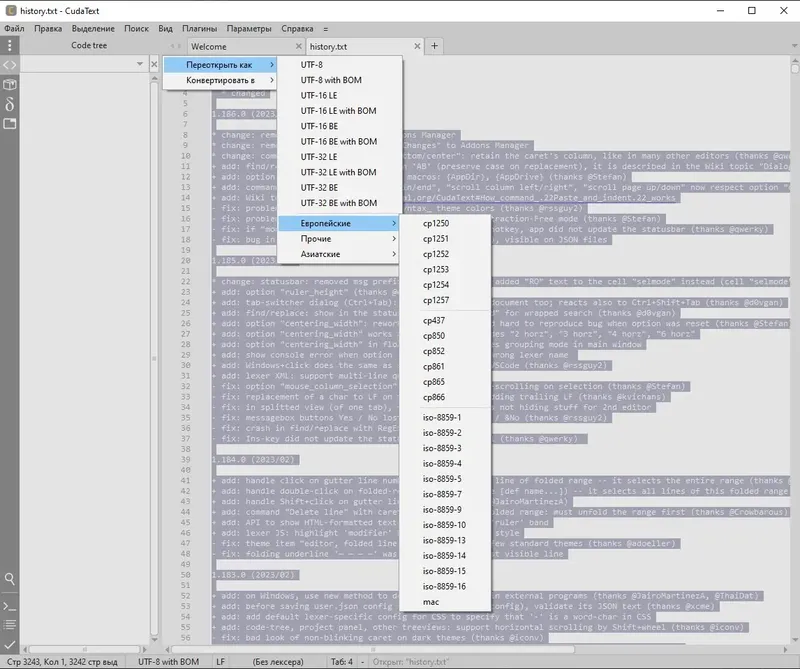Choose UTF-32 BE encoding
The width and height of the screenshot is (800, 669).
tap(338, 187)
